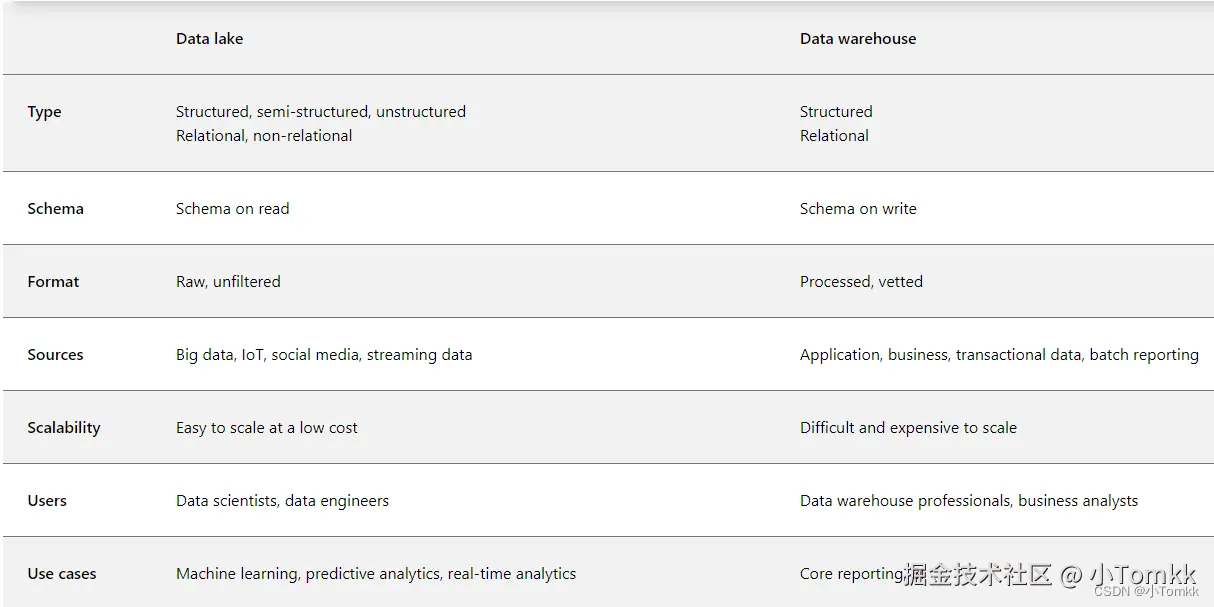Click the "Data warehouse" column header
Image resolution: width=1214 pixels, height=607 pixels.
pyautogui.click(x=857, y=39)
